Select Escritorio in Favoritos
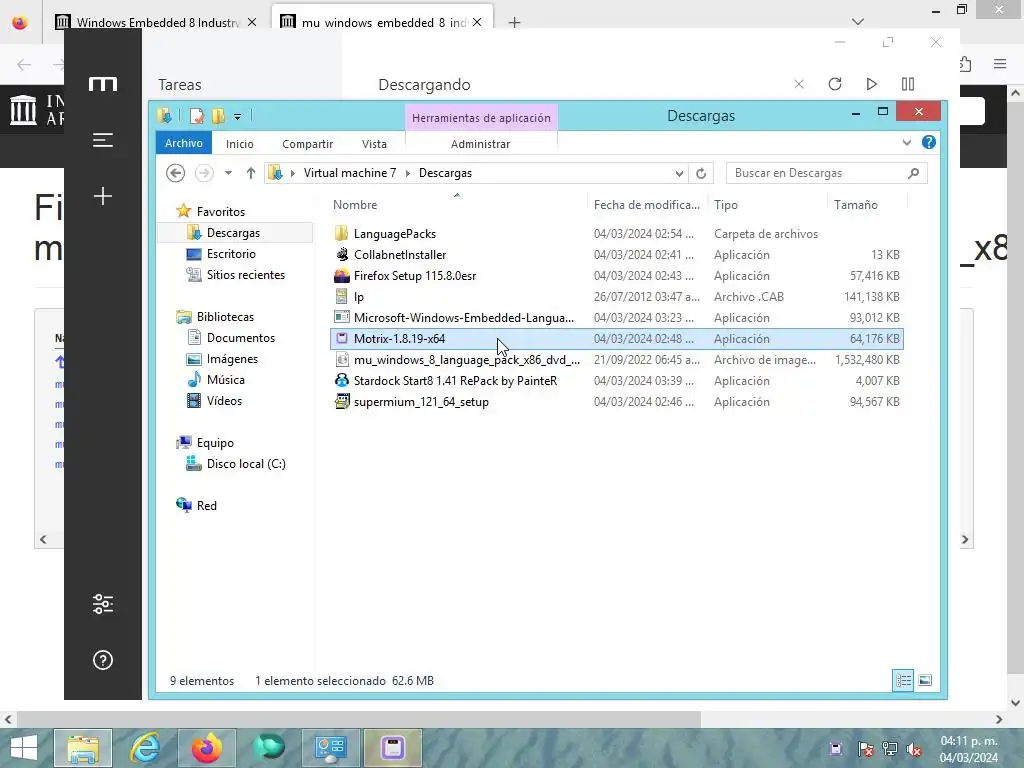This screenshot has height=768, width=1024. pos(231,254)
